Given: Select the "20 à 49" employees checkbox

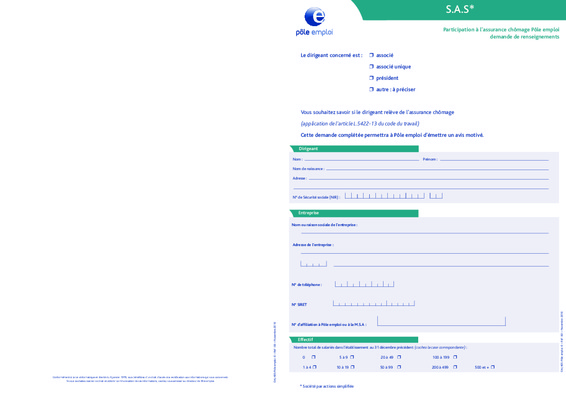Looking at the screenshot, I should click(x=399, y=357).
